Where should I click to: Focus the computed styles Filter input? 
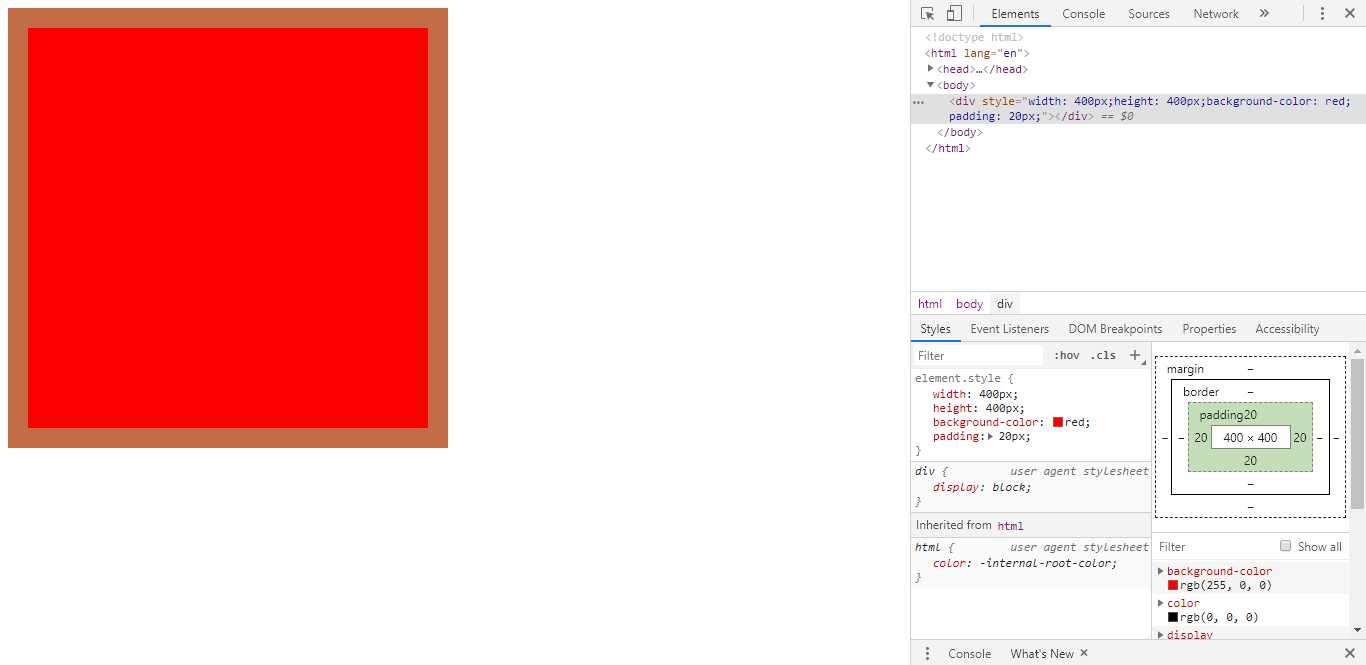coord(1215,547)
